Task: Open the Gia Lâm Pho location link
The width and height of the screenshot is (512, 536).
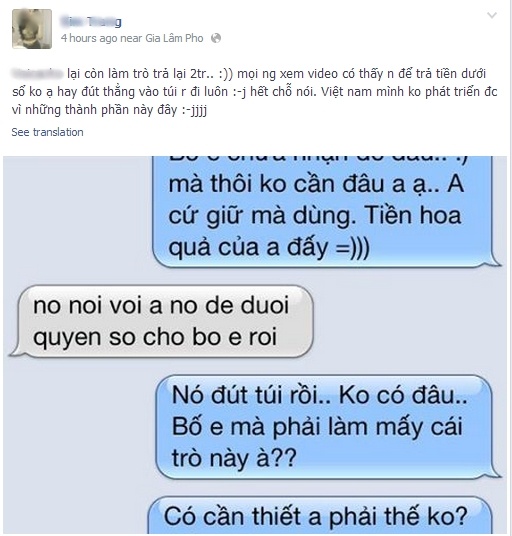Action: coord(174,38)
